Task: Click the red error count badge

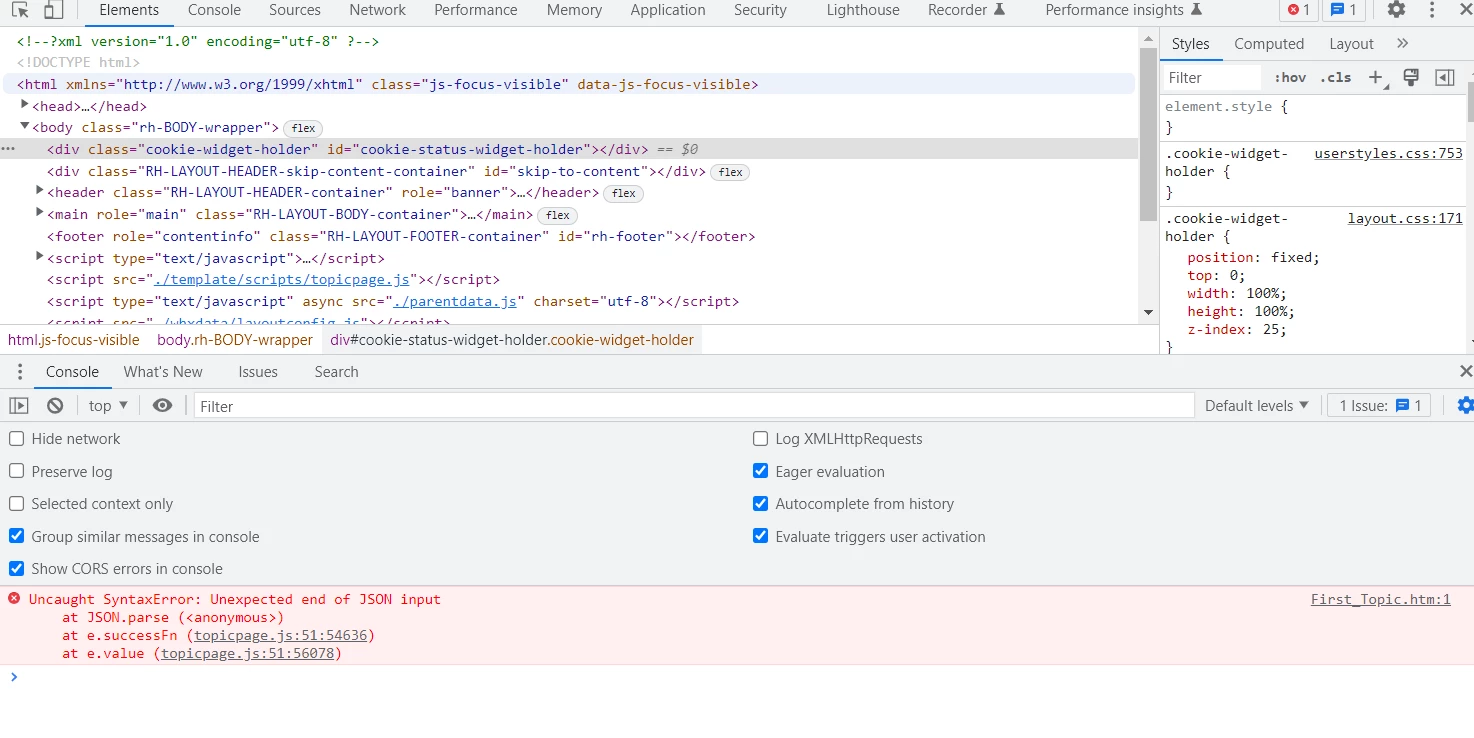Action: point(1298,10)
